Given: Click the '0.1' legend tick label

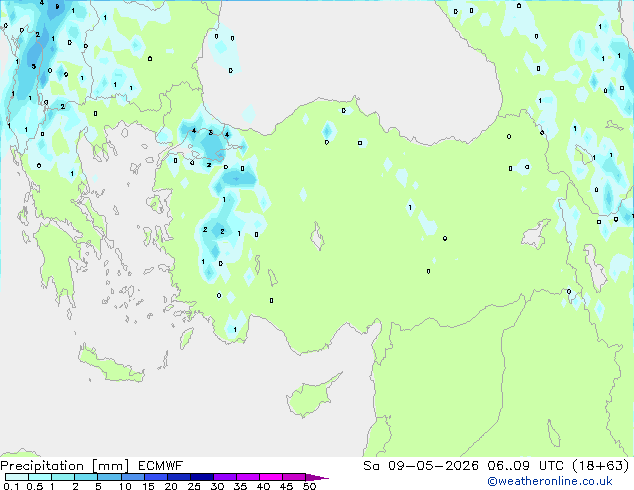Looking at the screenshot, I should click(x=11, y=486).
